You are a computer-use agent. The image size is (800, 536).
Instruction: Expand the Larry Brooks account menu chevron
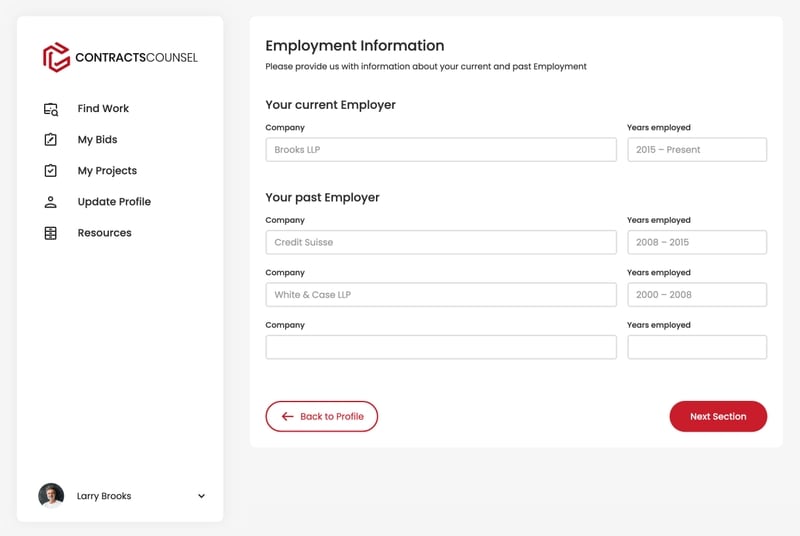[201, 496]
